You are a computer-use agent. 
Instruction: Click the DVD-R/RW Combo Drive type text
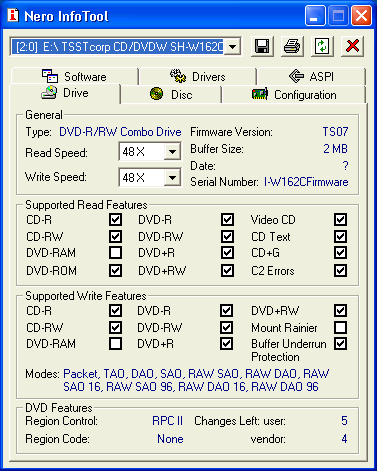pos(120,132)
